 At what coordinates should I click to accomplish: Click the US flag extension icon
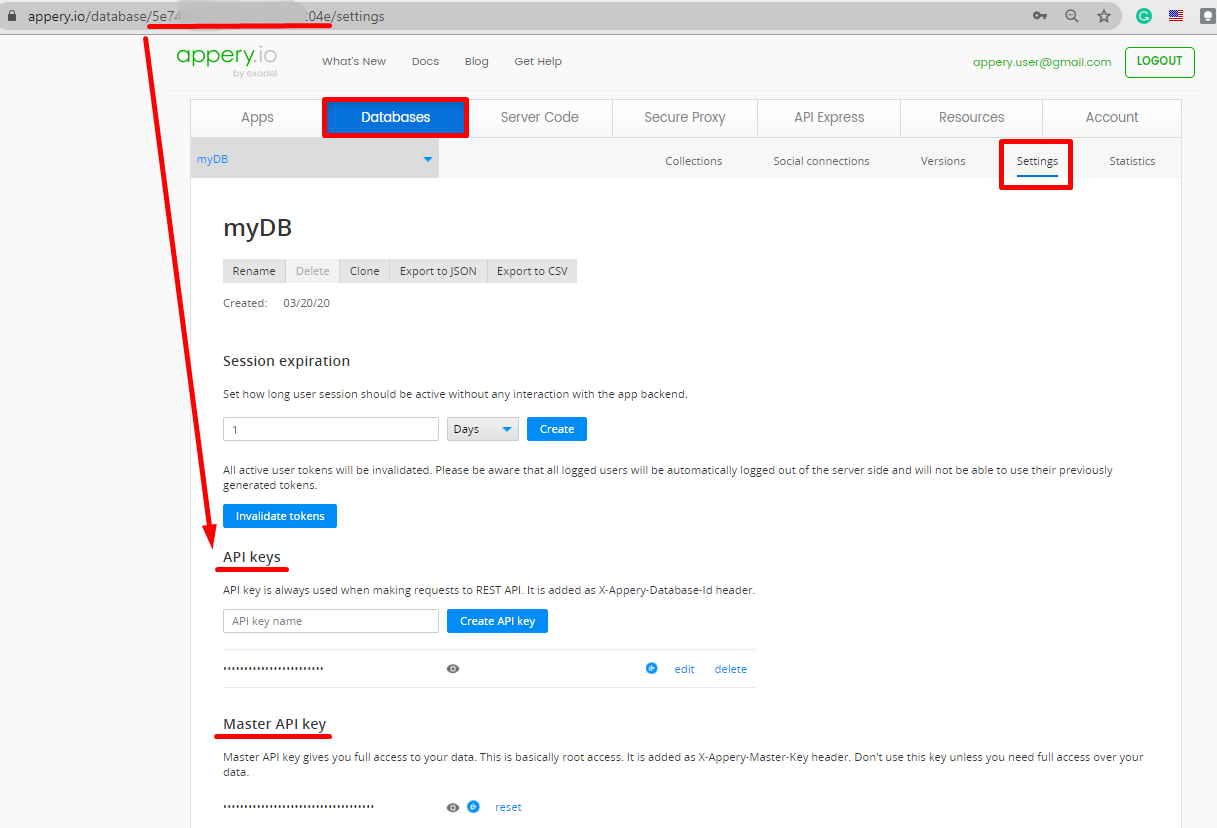1176,16
